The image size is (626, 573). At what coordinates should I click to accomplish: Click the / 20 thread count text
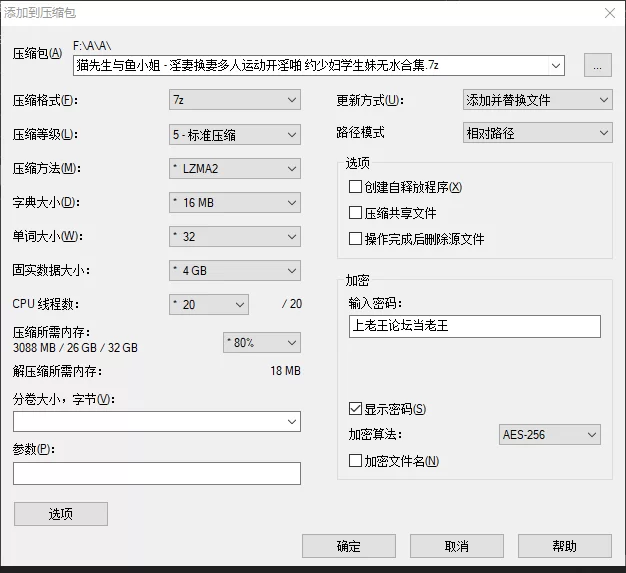(292, 304)
